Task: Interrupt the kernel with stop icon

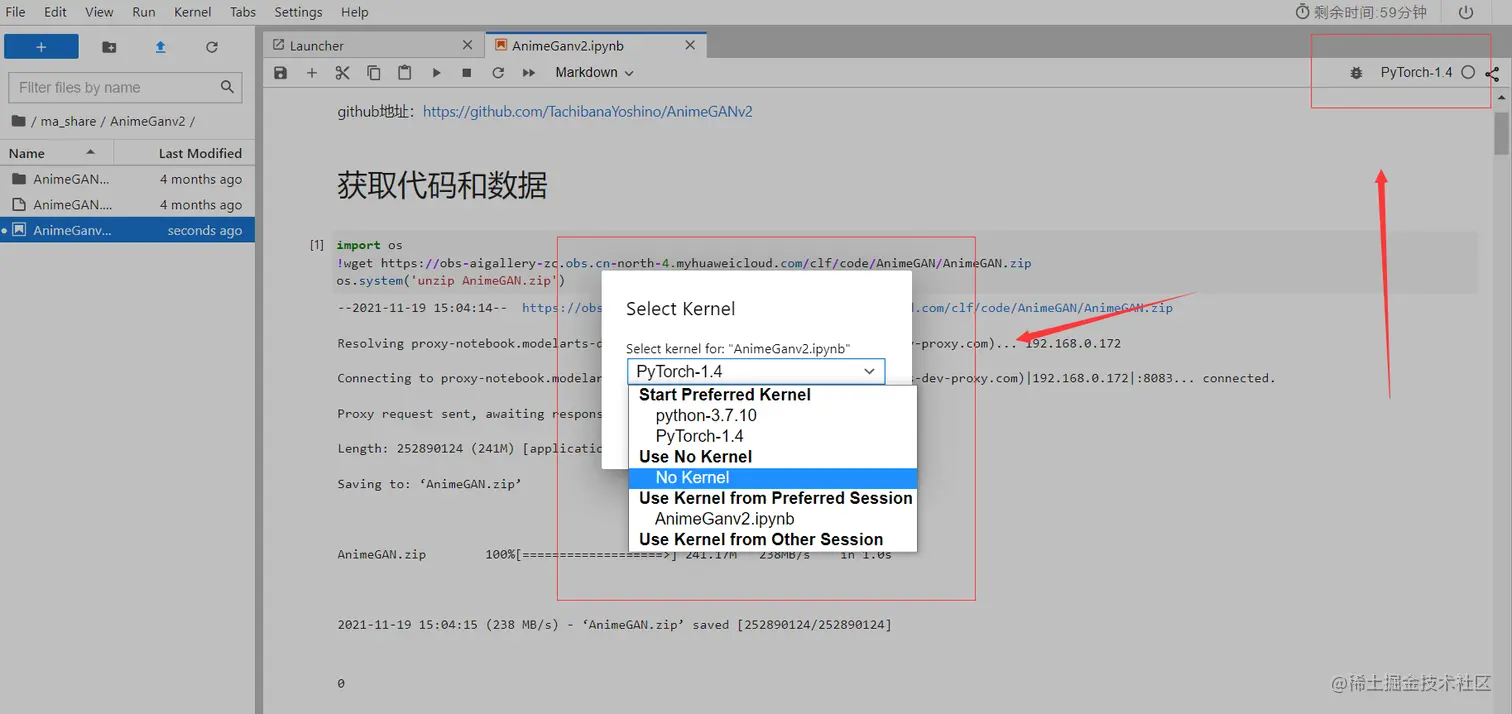Action: tap(466, 73)
